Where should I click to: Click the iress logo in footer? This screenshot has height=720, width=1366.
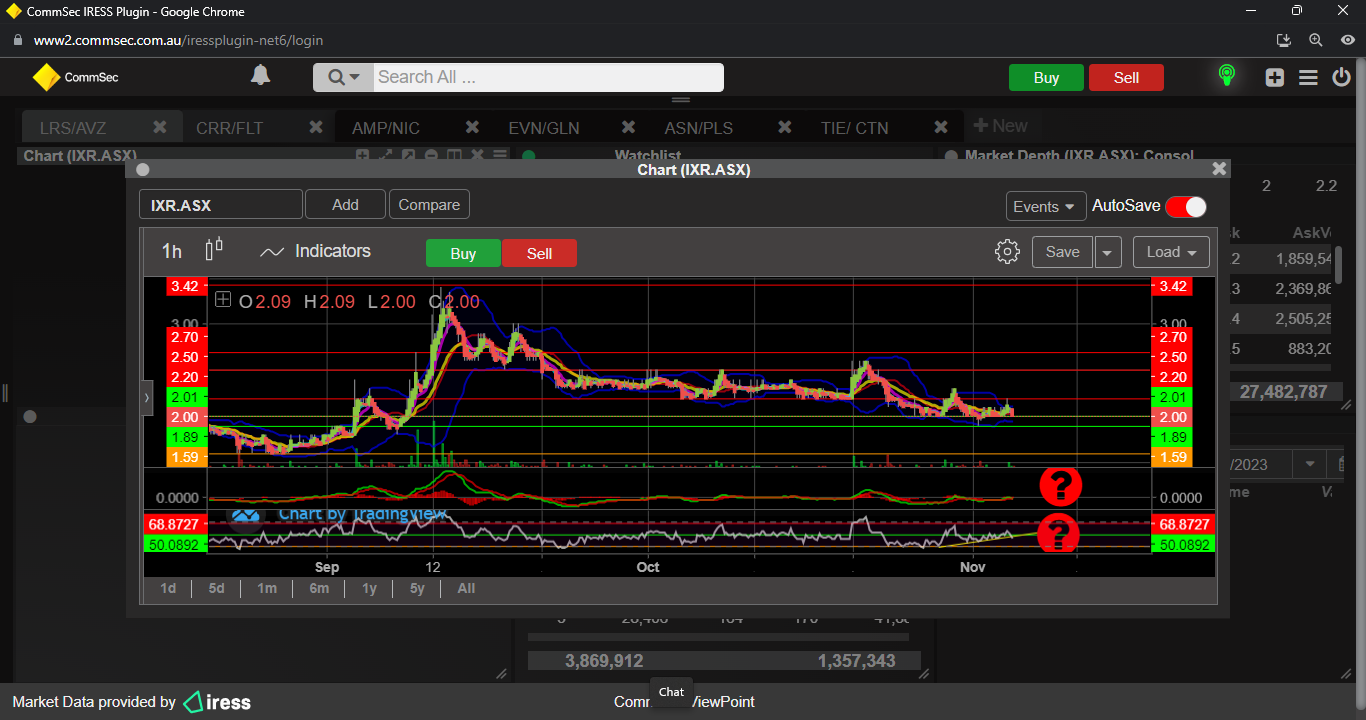coord(217,702)
